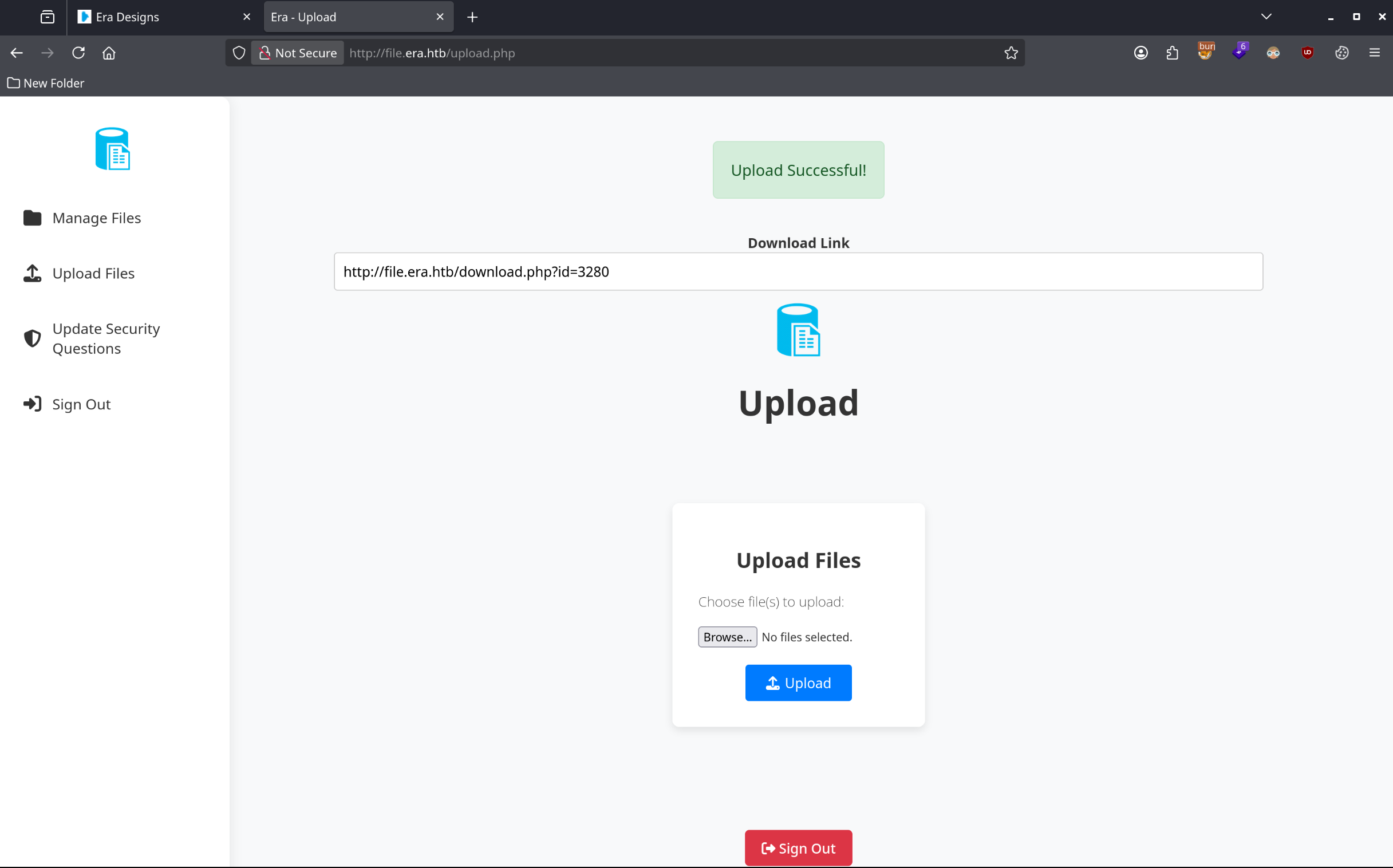
Task: Click the blue Upload button
Action: point(798,682)
